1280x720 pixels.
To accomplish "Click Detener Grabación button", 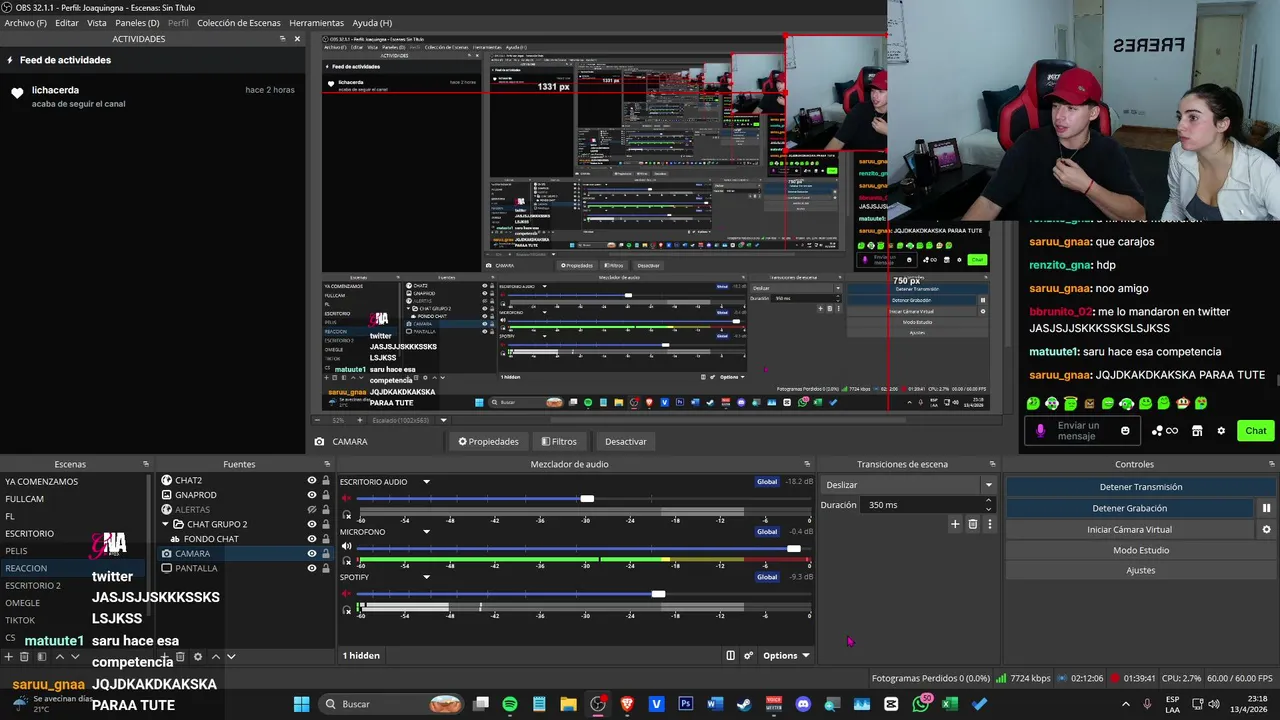I will (1130, 508).
